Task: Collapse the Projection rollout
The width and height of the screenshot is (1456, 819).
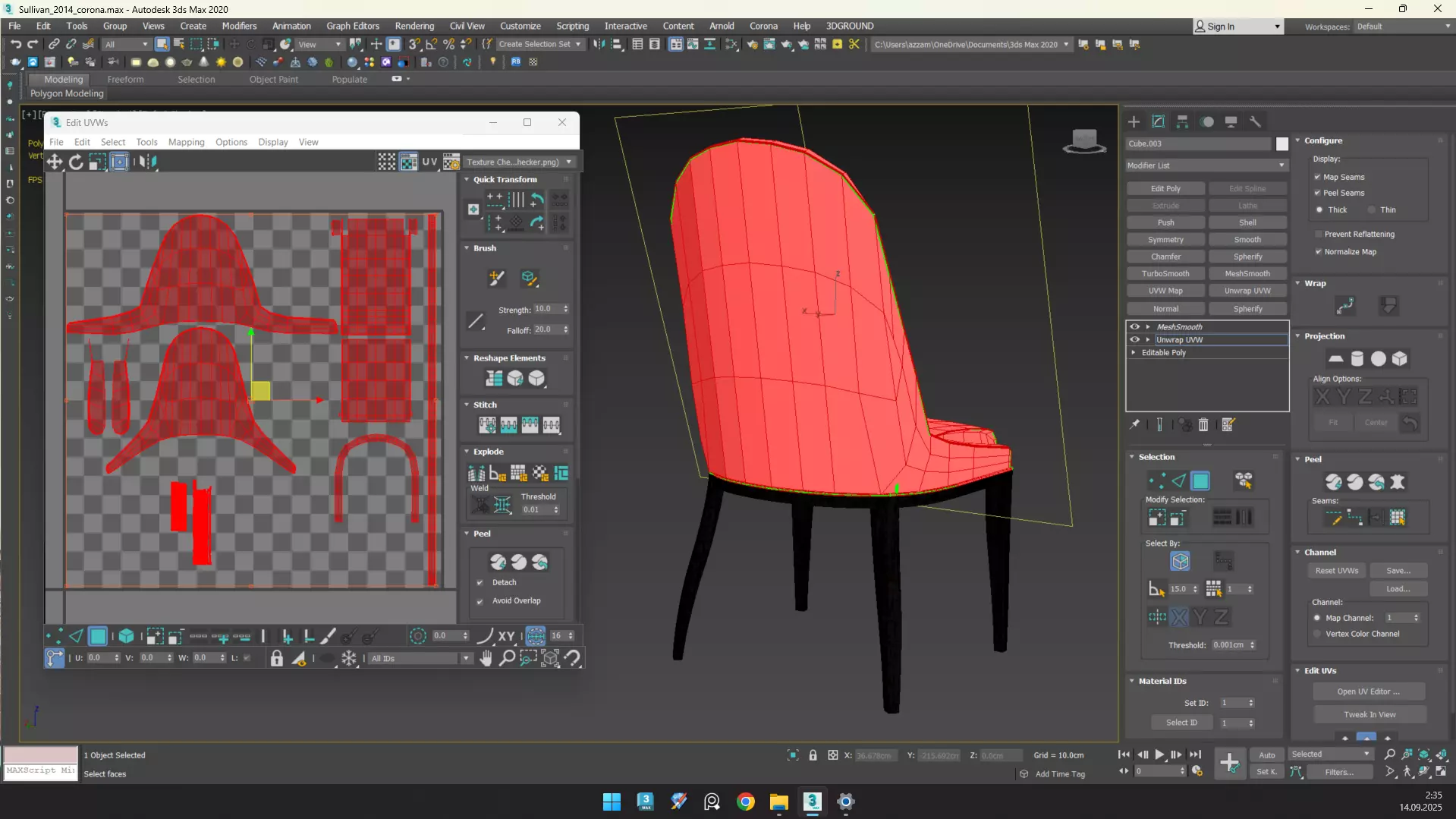Action: (1297, 335)
